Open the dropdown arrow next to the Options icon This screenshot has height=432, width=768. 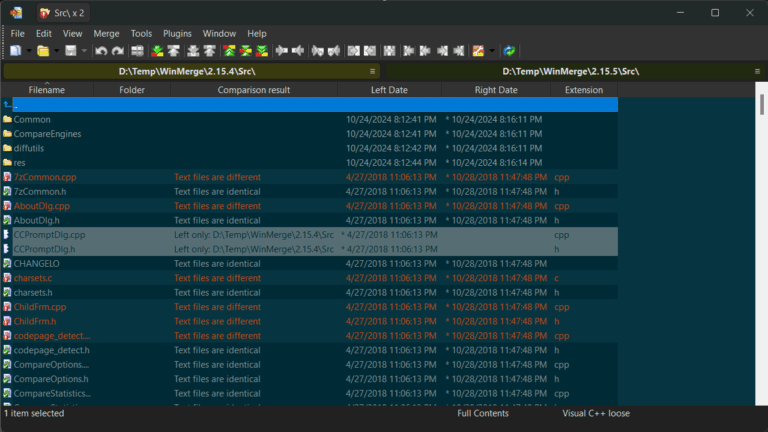point(492,51)
